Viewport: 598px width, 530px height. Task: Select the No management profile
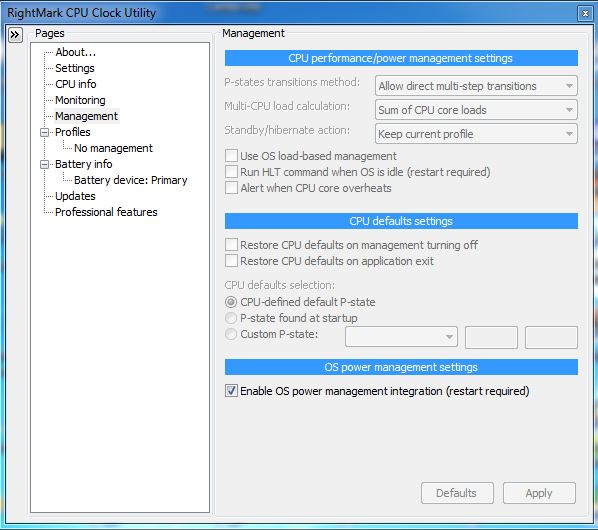(113, 148)
